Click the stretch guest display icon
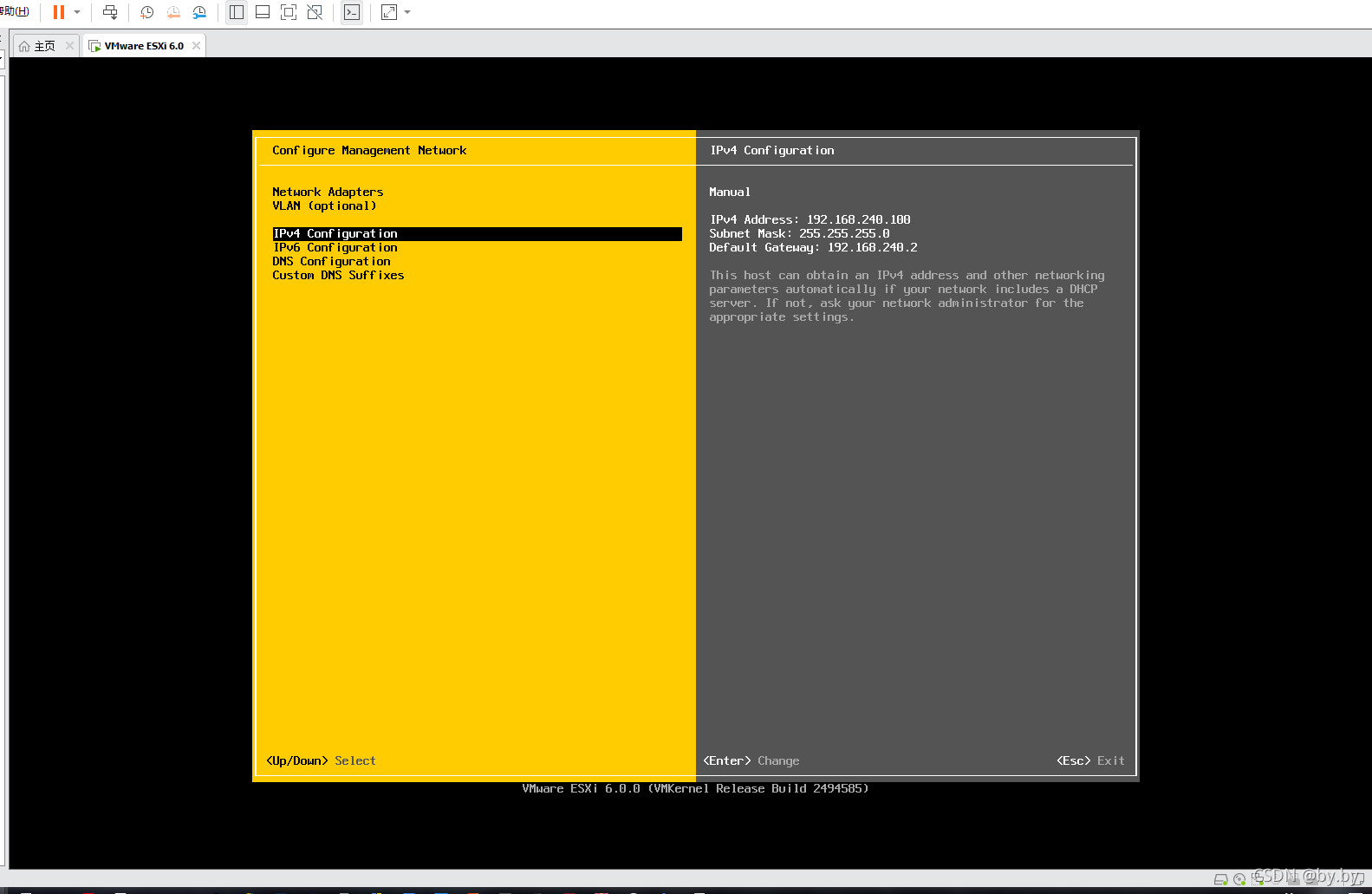Screen dimensions: 1372x894 tap(389, 12)
